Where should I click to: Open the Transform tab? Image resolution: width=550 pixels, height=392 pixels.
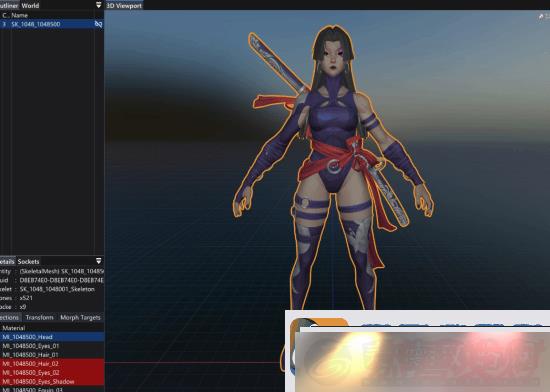pyautogui.click(x=39, y=317)
